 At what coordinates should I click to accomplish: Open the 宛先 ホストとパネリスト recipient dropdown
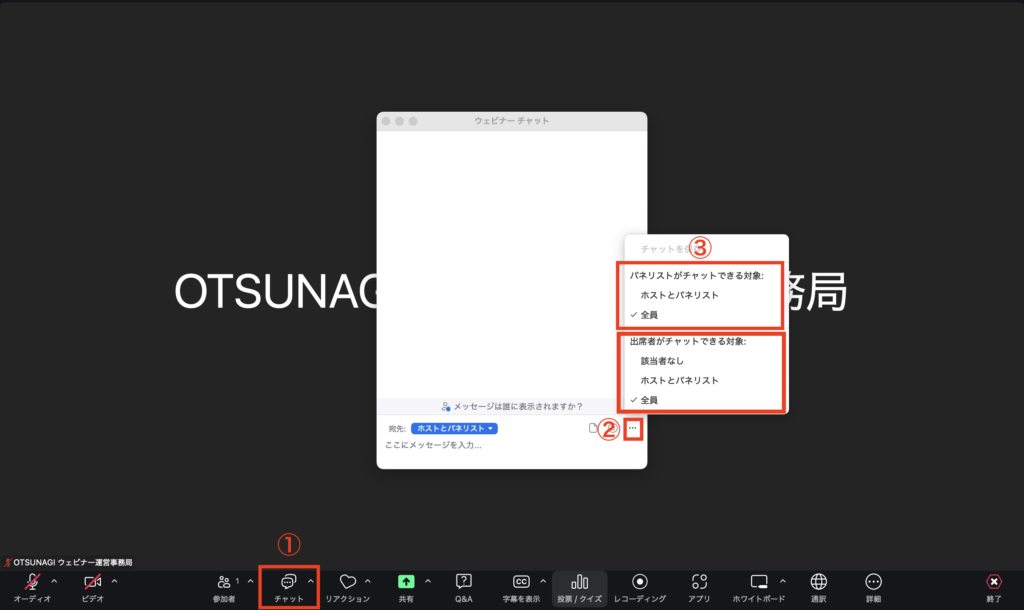454,428
